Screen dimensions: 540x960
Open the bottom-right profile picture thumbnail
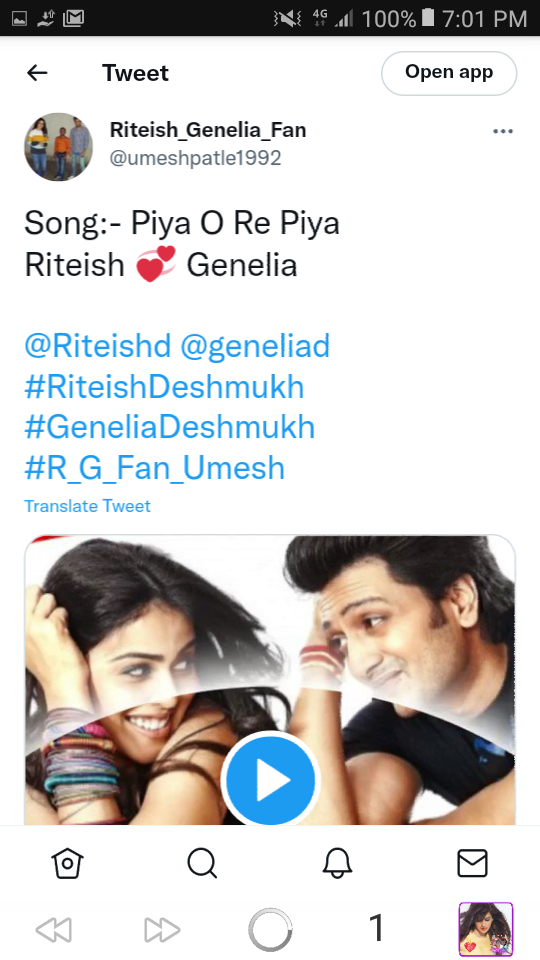(486, 929)
